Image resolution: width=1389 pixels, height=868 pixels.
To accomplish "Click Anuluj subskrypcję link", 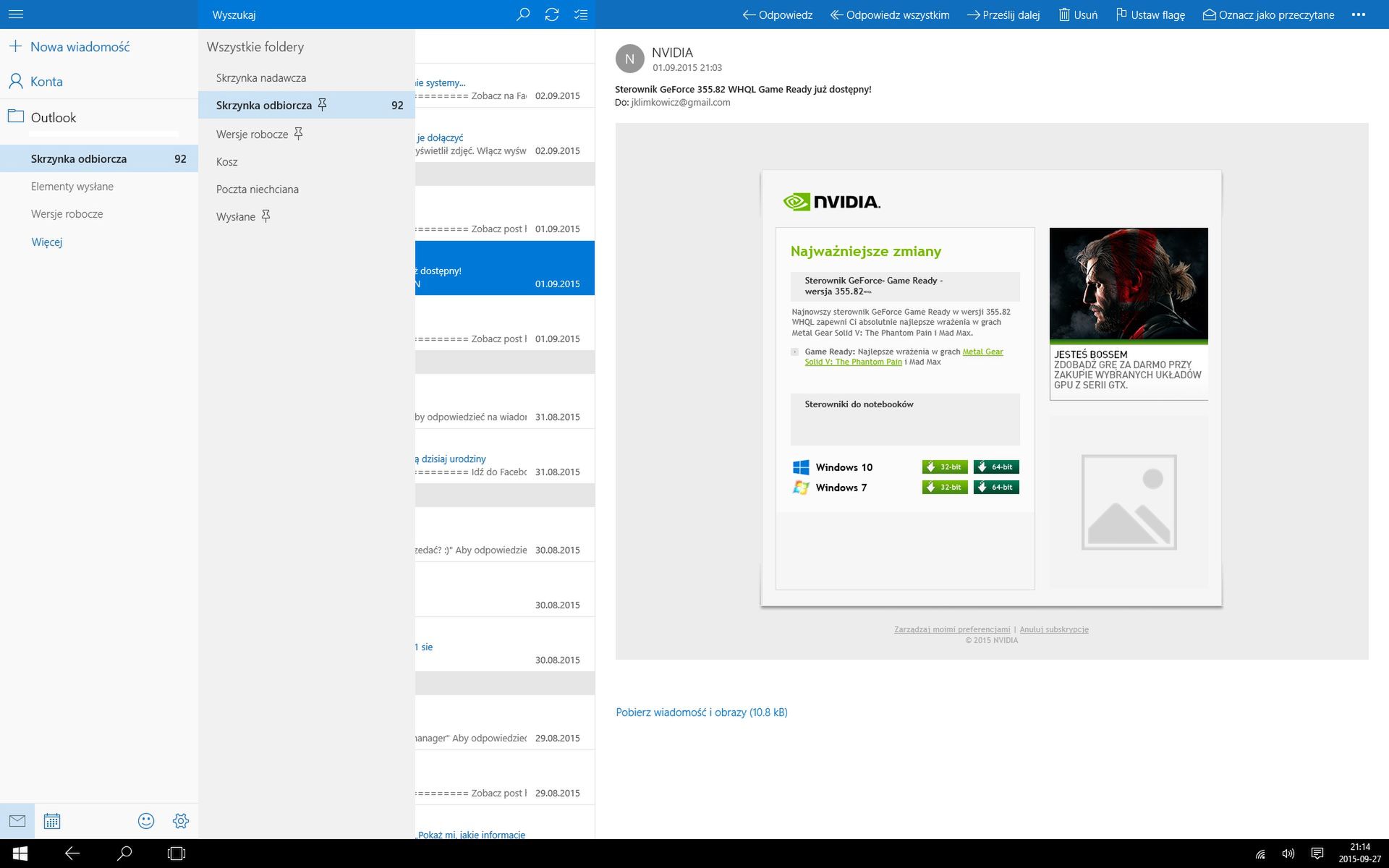I will click(1054, 629).
